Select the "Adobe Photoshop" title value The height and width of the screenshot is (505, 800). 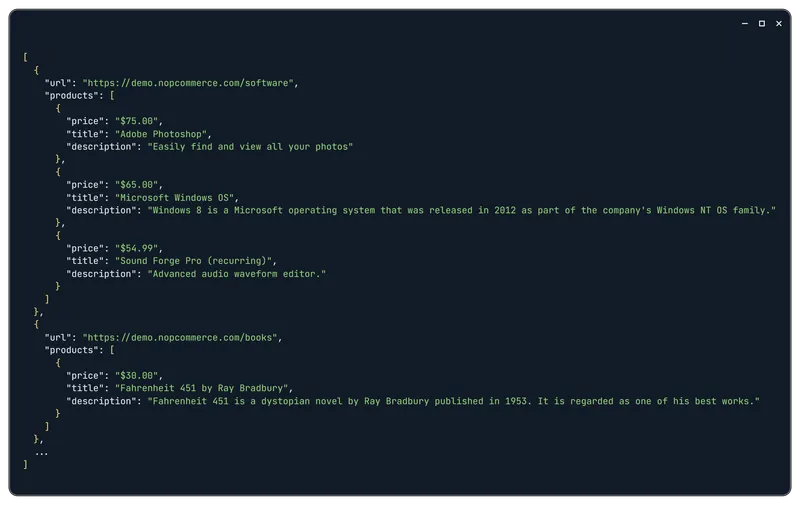(x=161, y=134)
